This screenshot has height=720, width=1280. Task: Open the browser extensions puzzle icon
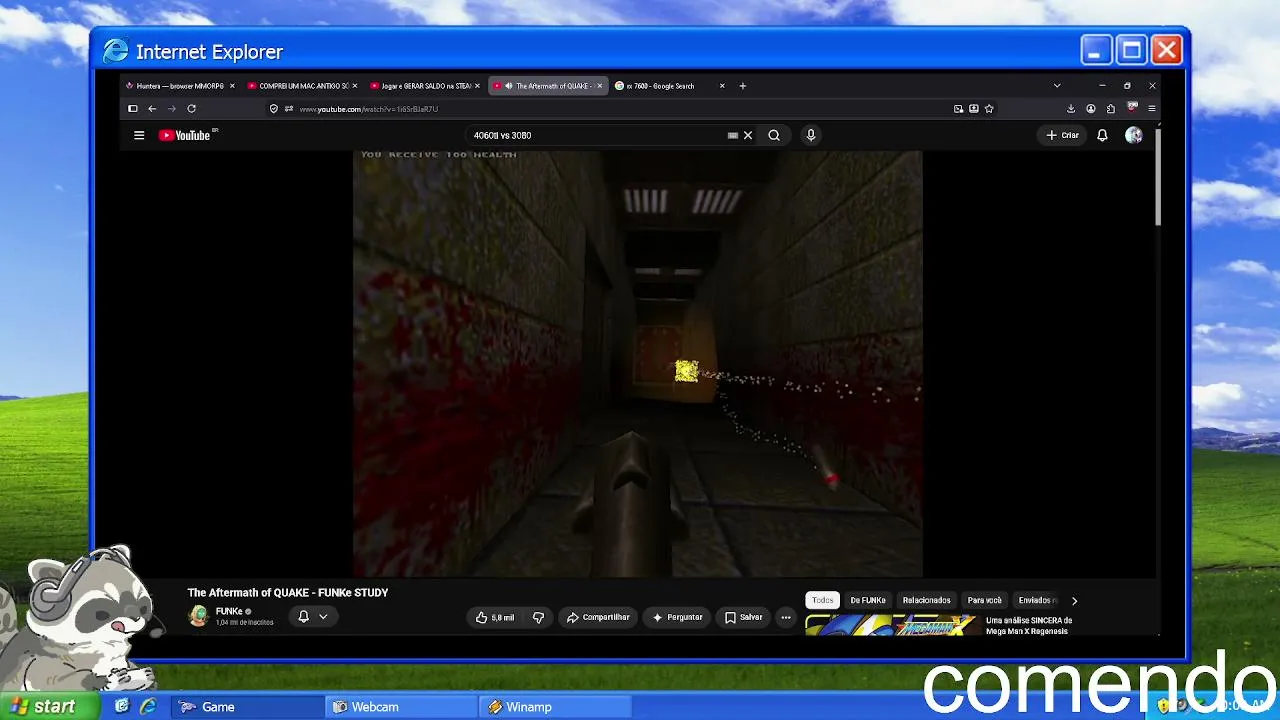[1111, 109]
